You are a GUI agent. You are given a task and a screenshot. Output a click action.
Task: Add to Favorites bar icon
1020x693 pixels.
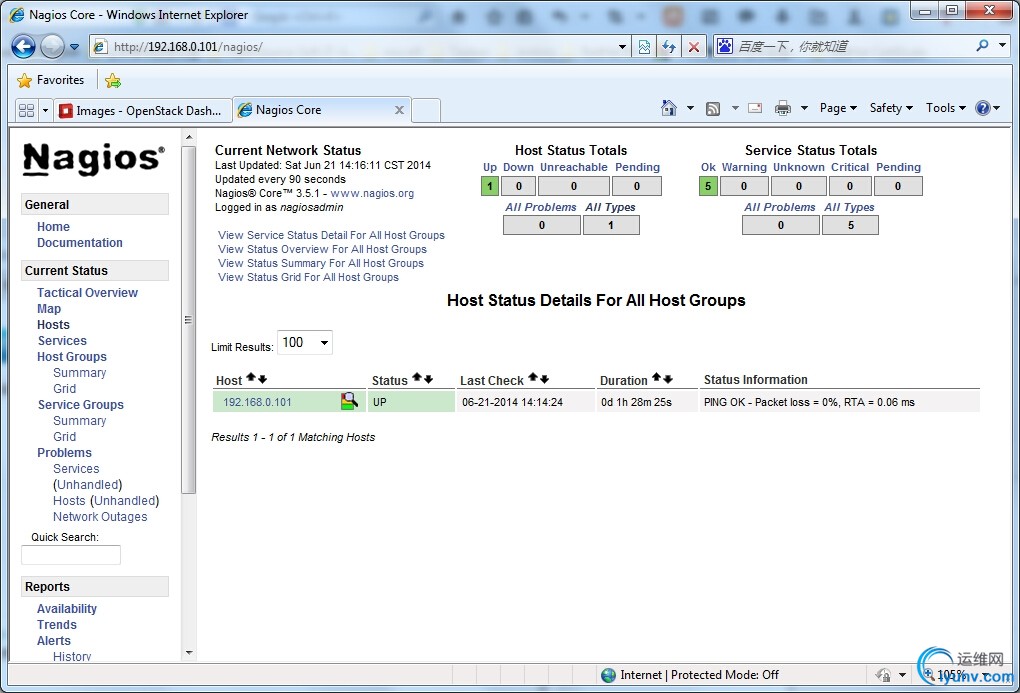[113, 81]
